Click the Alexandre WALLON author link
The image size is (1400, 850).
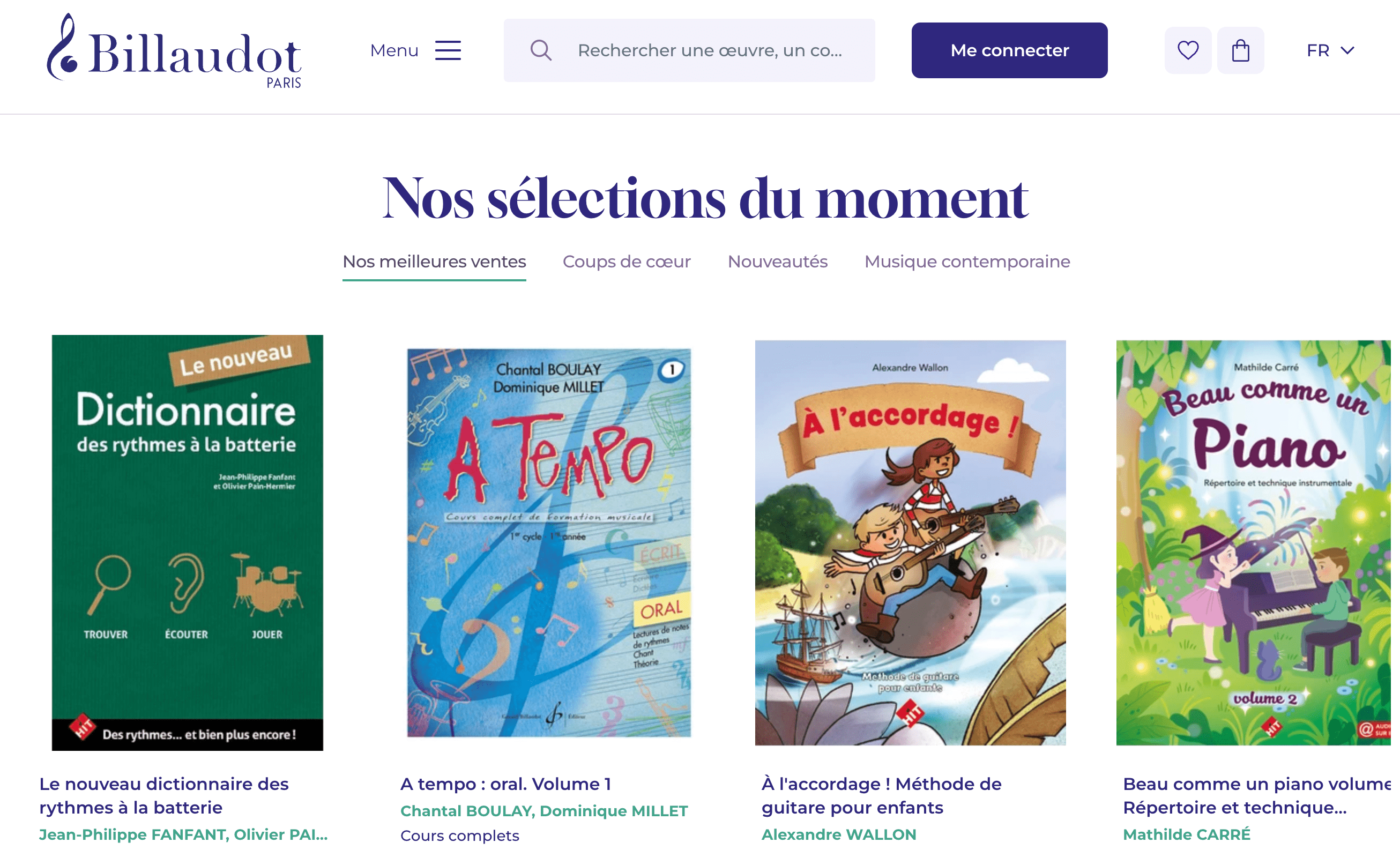(x=839, y=834)
